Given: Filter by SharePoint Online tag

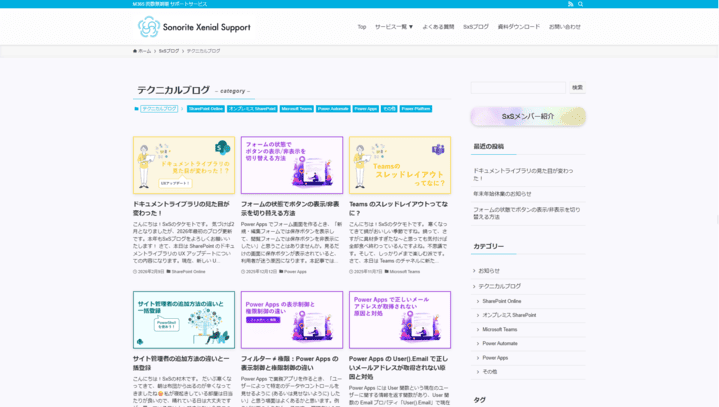Looking at the screenshot, I should (x=205, y=109).
